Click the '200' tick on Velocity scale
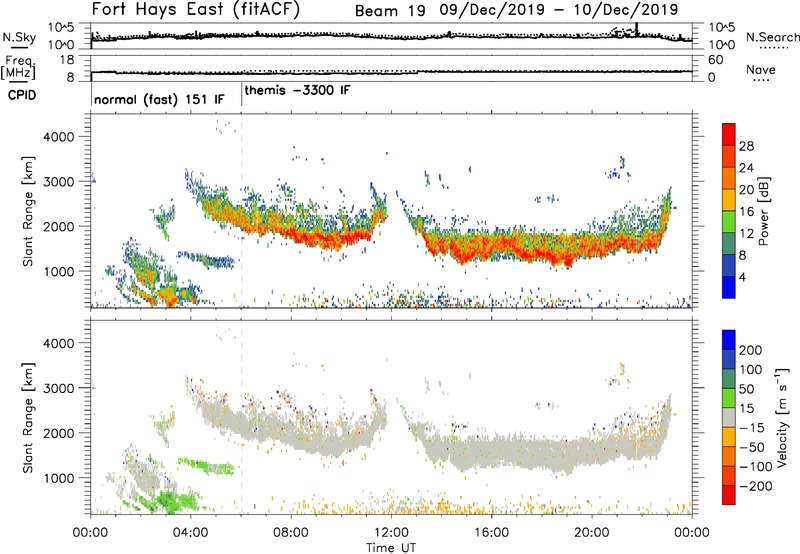 coord(751,350)
